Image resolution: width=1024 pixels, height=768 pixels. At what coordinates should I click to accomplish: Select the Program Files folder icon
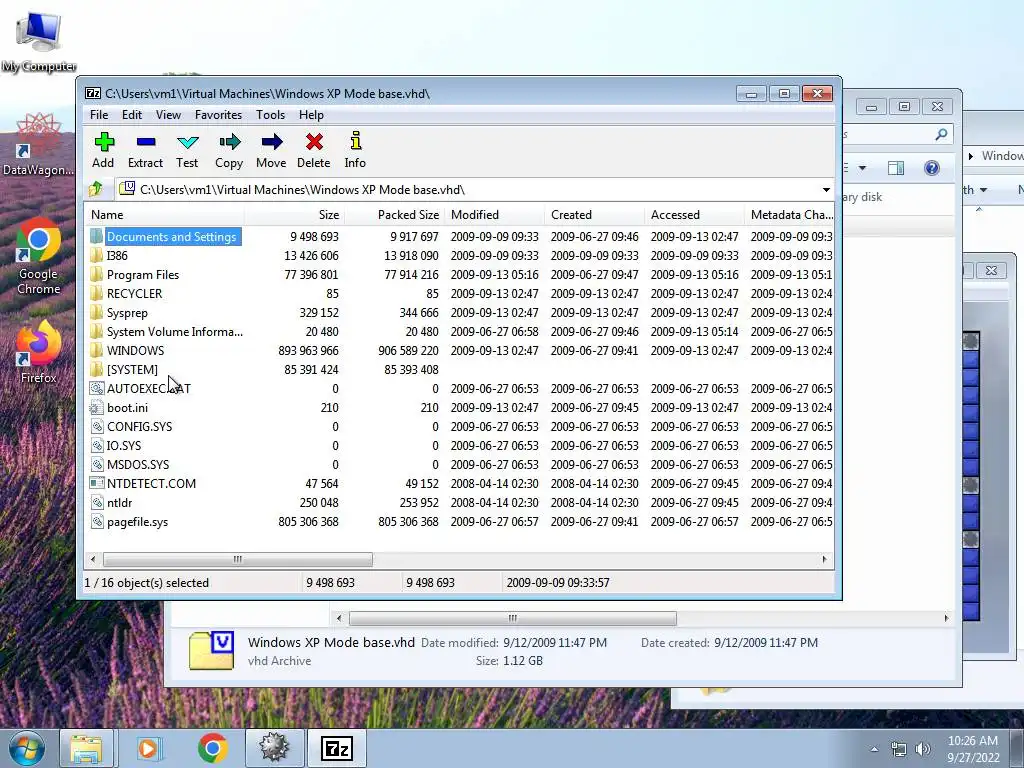(x=97, y=274)
